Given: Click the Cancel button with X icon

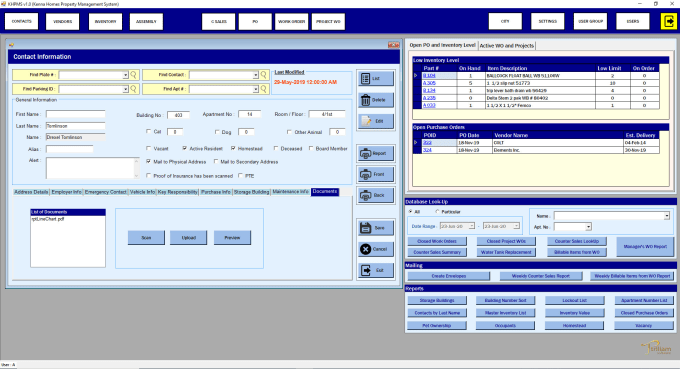Looking at the screenshot, I should [376, 249].
